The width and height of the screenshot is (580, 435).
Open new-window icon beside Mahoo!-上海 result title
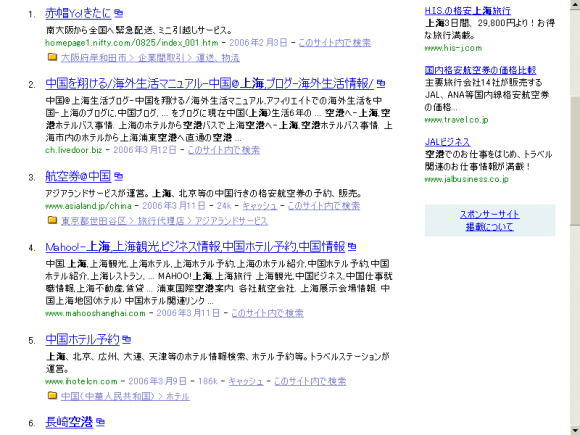point(352,247)
